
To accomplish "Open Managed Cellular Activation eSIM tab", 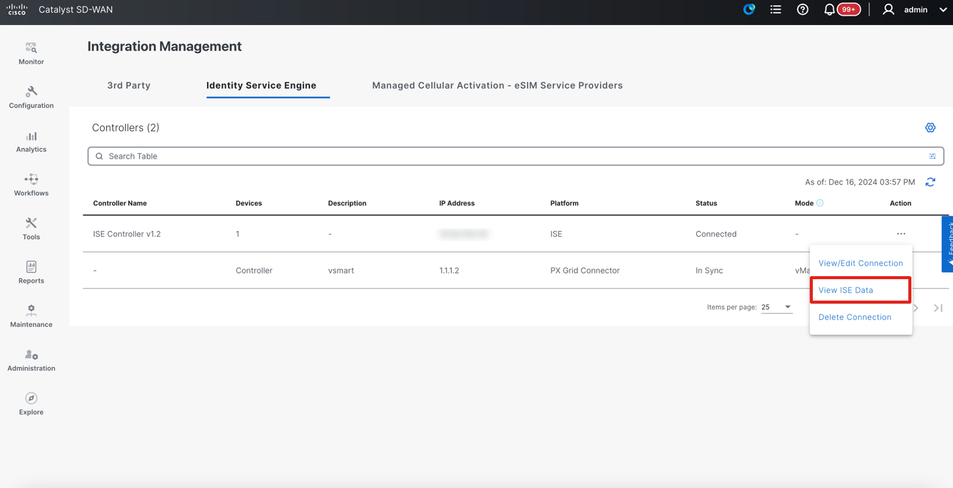I will [497, 86].
